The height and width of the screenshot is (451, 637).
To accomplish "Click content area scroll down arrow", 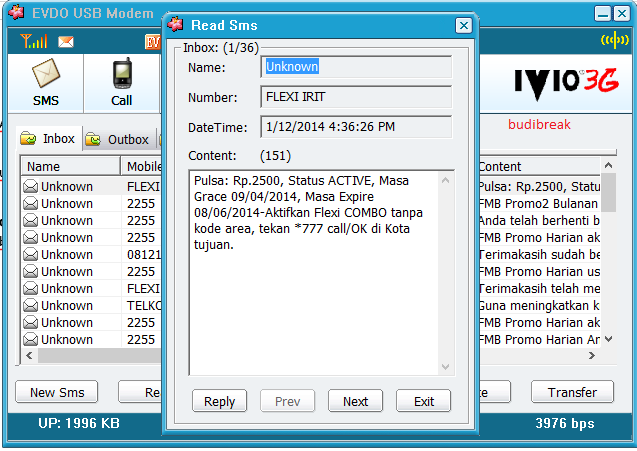I will click(x=446, y=367).
